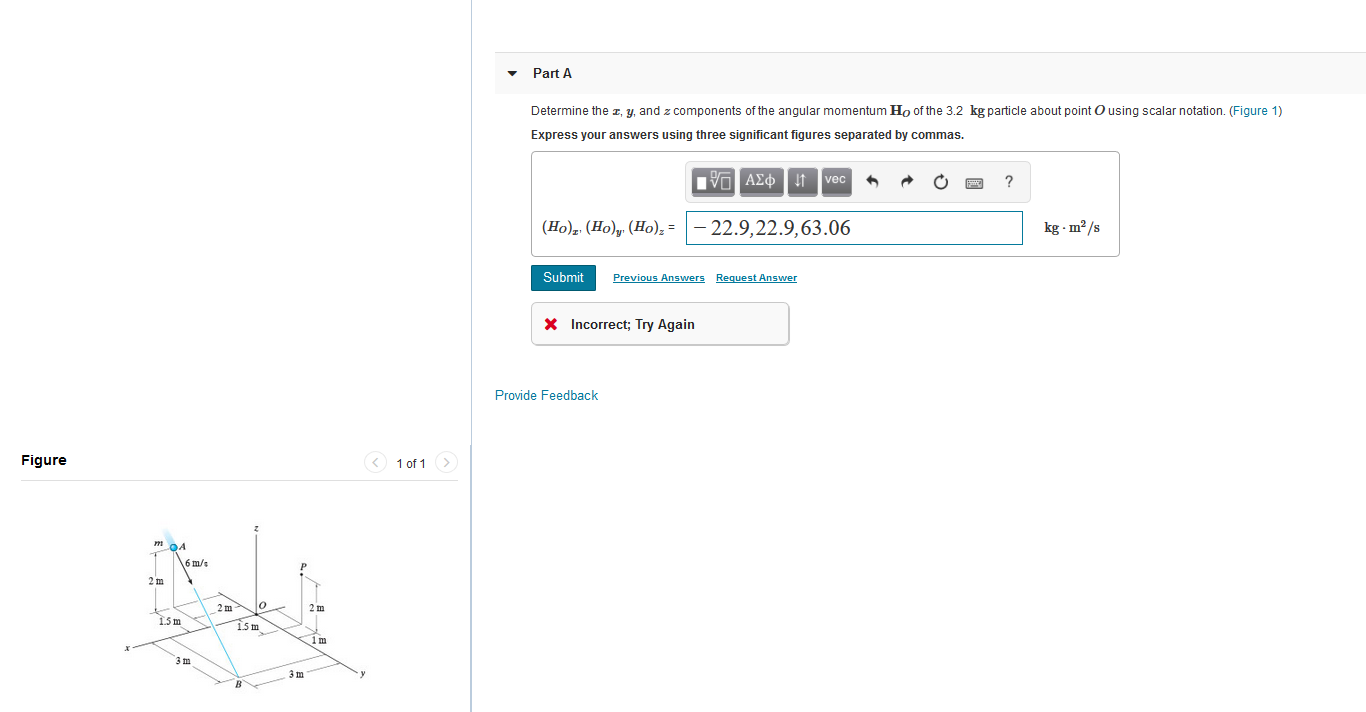Redo the answer edit
1366x712 pixels.
(x=906, y=181)
